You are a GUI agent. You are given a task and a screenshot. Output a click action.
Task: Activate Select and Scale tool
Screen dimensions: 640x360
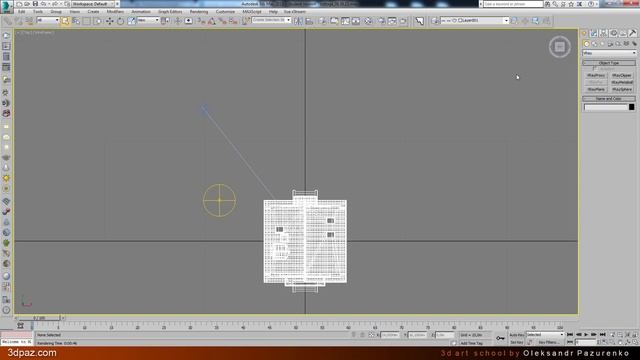(x=131, y=21)
